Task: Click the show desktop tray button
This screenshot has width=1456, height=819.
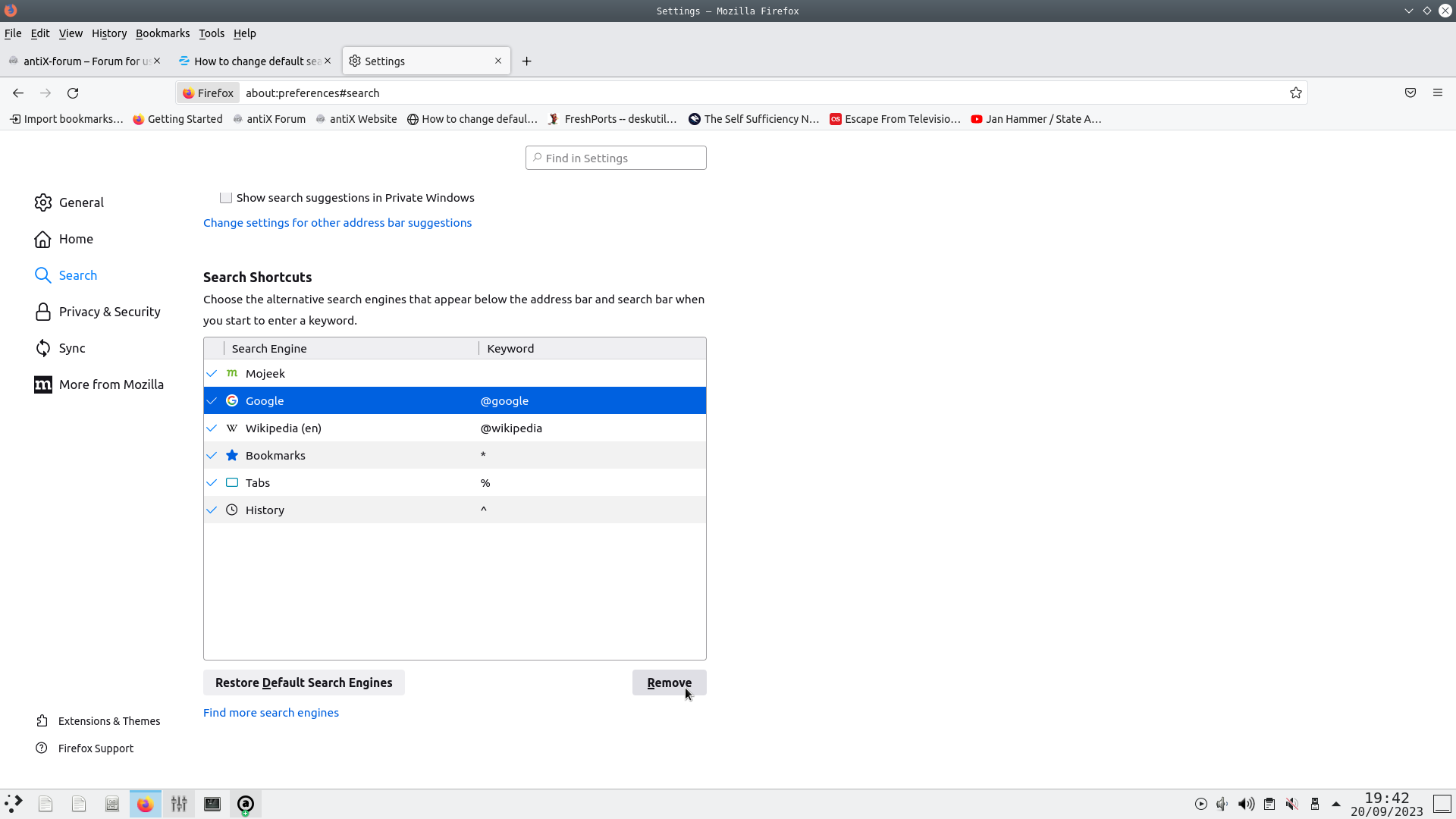Action: (1442, 804)
